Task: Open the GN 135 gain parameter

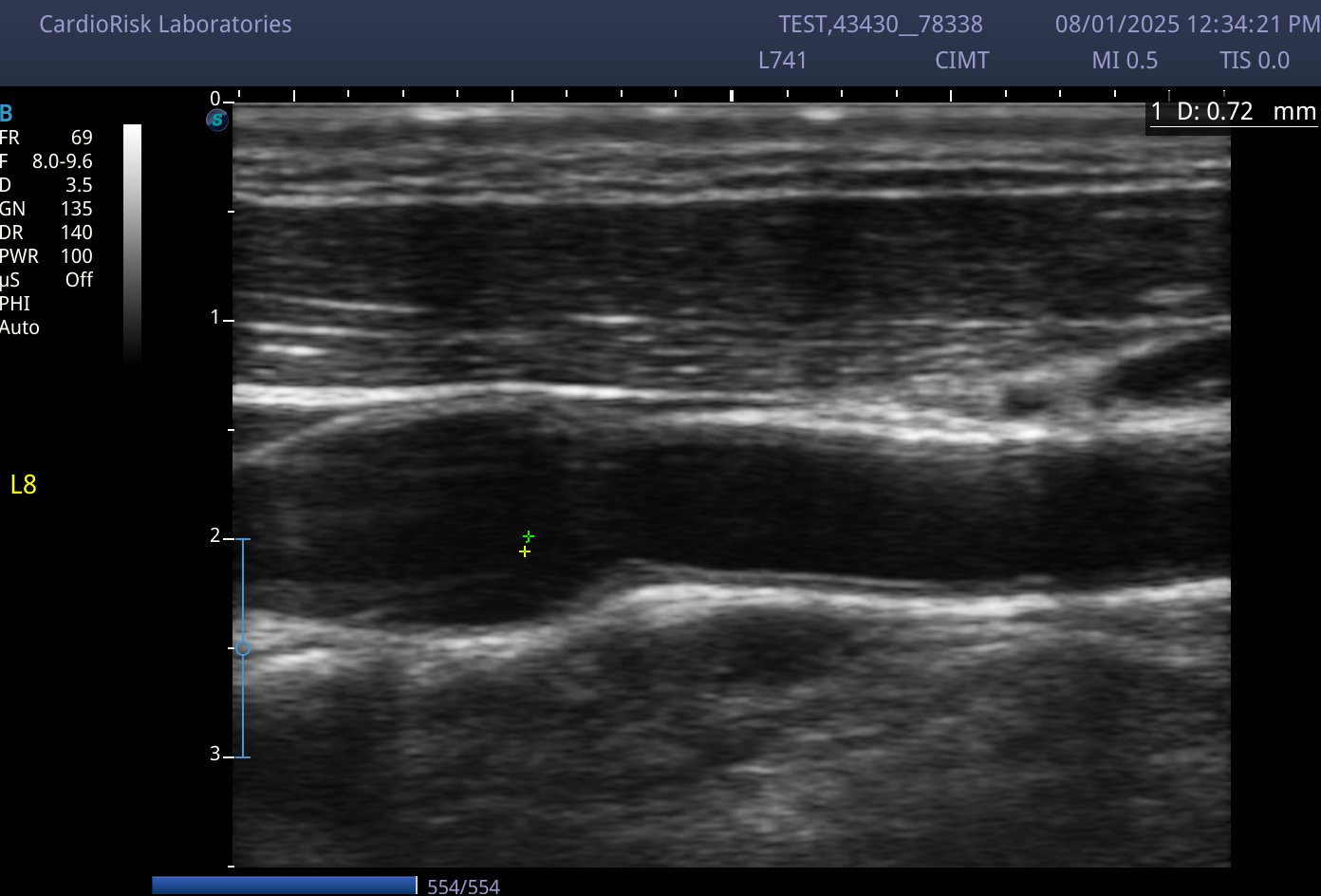Action: (x=47, y=209)
